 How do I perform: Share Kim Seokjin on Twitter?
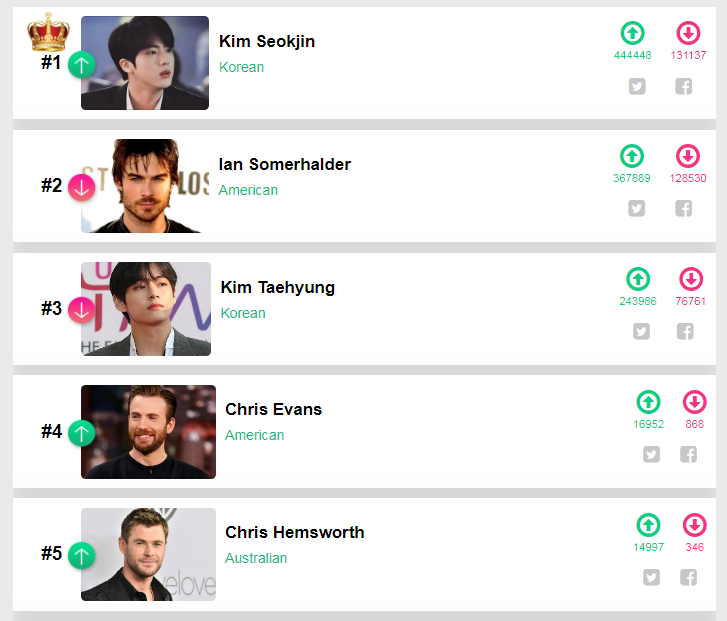[x=636, y=86]
